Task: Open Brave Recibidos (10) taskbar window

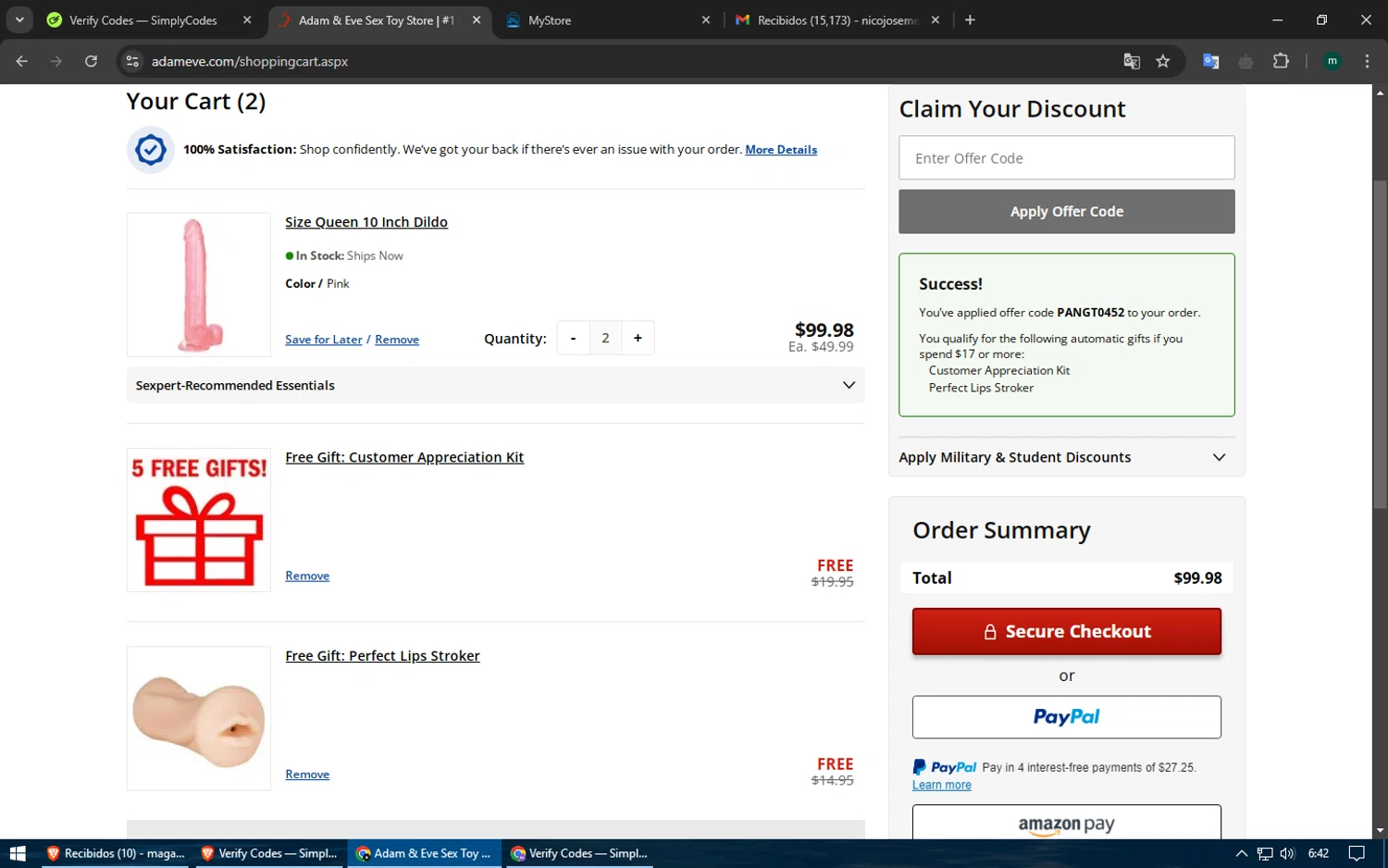Action: click(x=115, y=853)
